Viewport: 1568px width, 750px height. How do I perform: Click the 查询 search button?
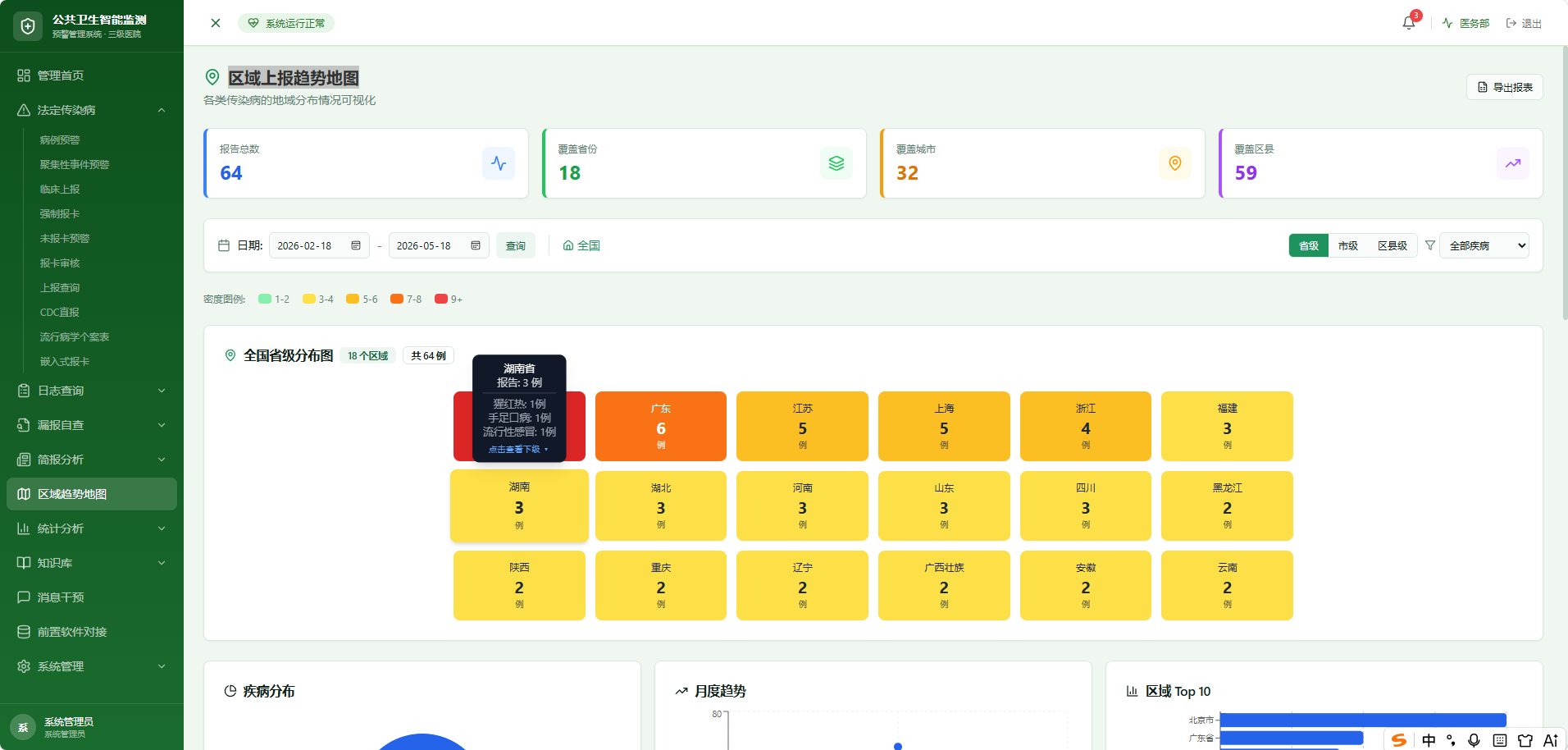pyautogui.click(x=516, y=245)
